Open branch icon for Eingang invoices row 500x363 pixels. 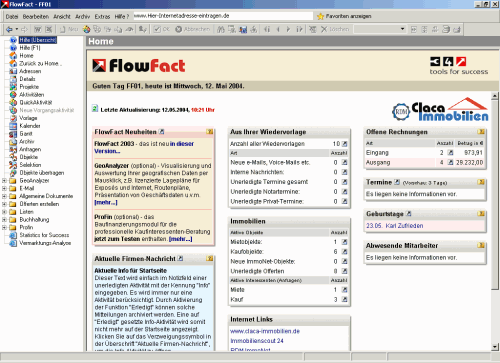pyautogui.click(x=450, y=153)
